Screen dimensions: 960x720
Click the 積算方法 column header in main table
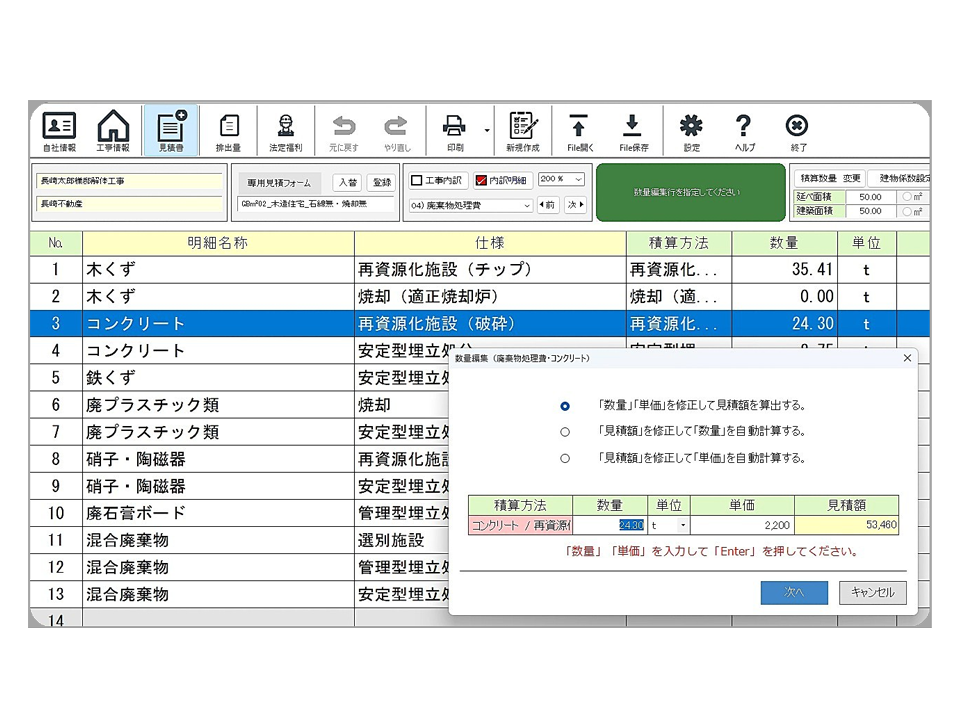click(x=678, y=243)
